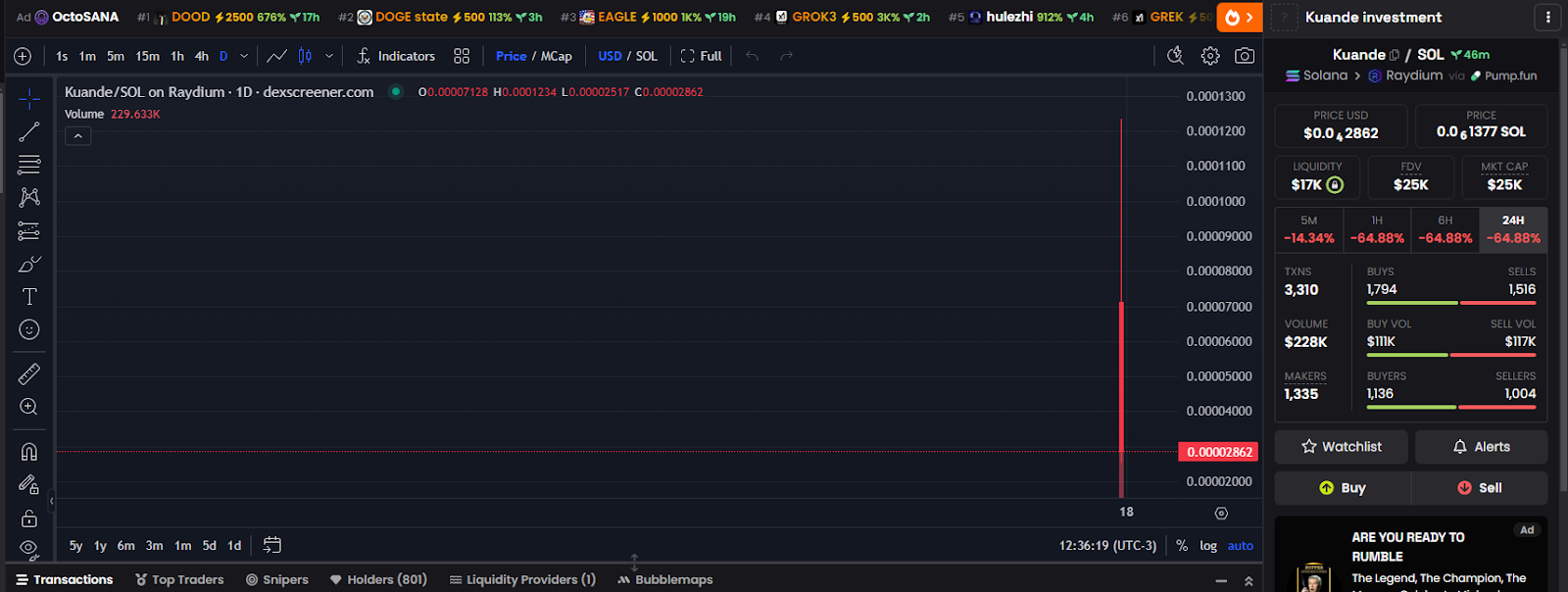The image size is (1568, 592).
Task: Open the layout templates grid icon
Action: coord(462,56)
